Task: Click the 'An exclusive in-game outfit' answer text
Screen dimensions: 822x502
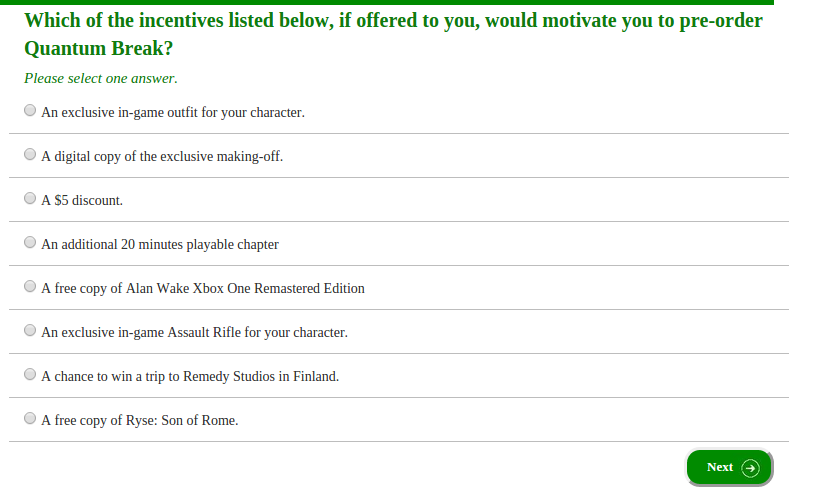Action: (x=173, y=113)
